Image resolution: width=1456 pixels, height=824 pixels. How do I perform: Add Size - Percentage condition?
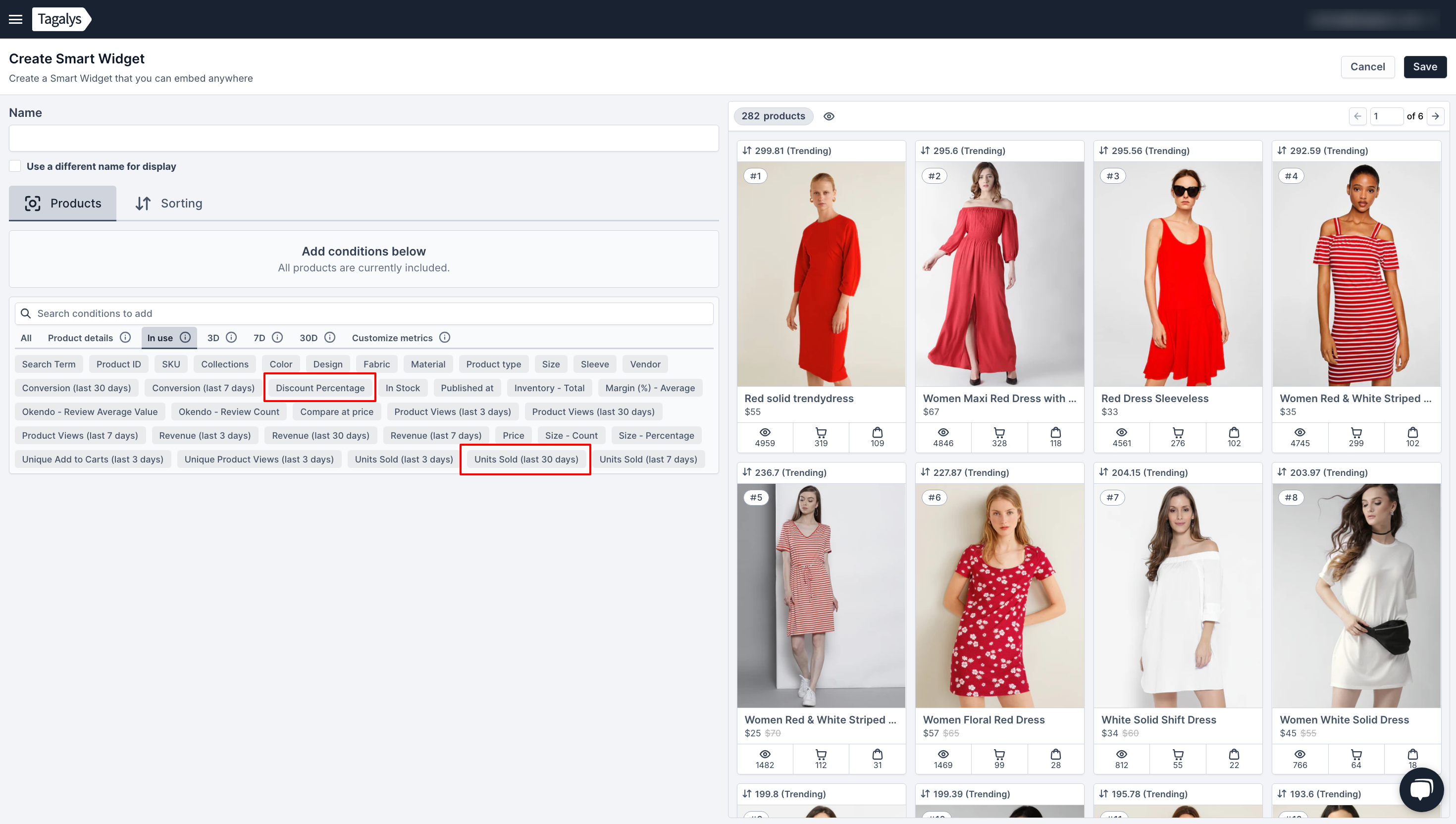pyautogui.click(x=656, y=435)
